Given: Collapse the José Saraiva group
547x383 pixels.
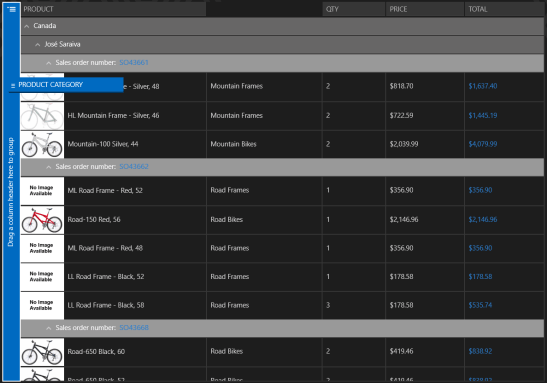Looking at the screenshot, I should coord(37,45).
